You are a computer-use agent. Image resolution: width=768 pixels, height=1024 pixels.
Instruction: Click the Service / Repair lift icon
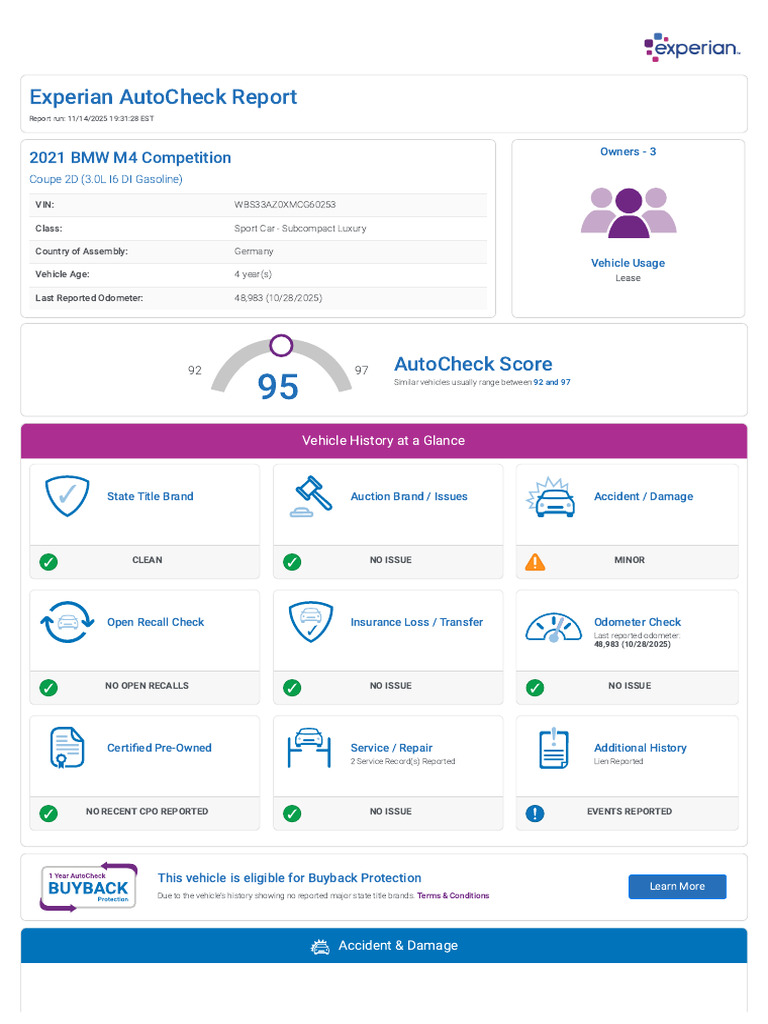(x=309, y=747)
